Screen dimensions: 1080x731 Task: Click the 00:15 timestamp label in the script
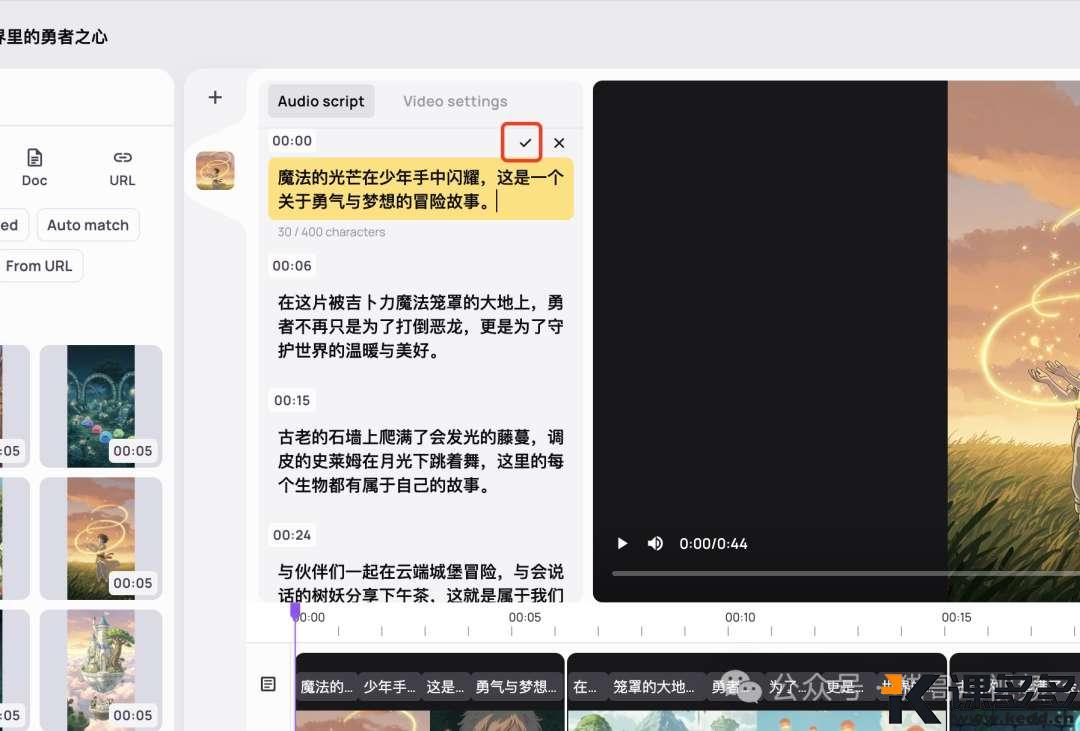point(292,400)
